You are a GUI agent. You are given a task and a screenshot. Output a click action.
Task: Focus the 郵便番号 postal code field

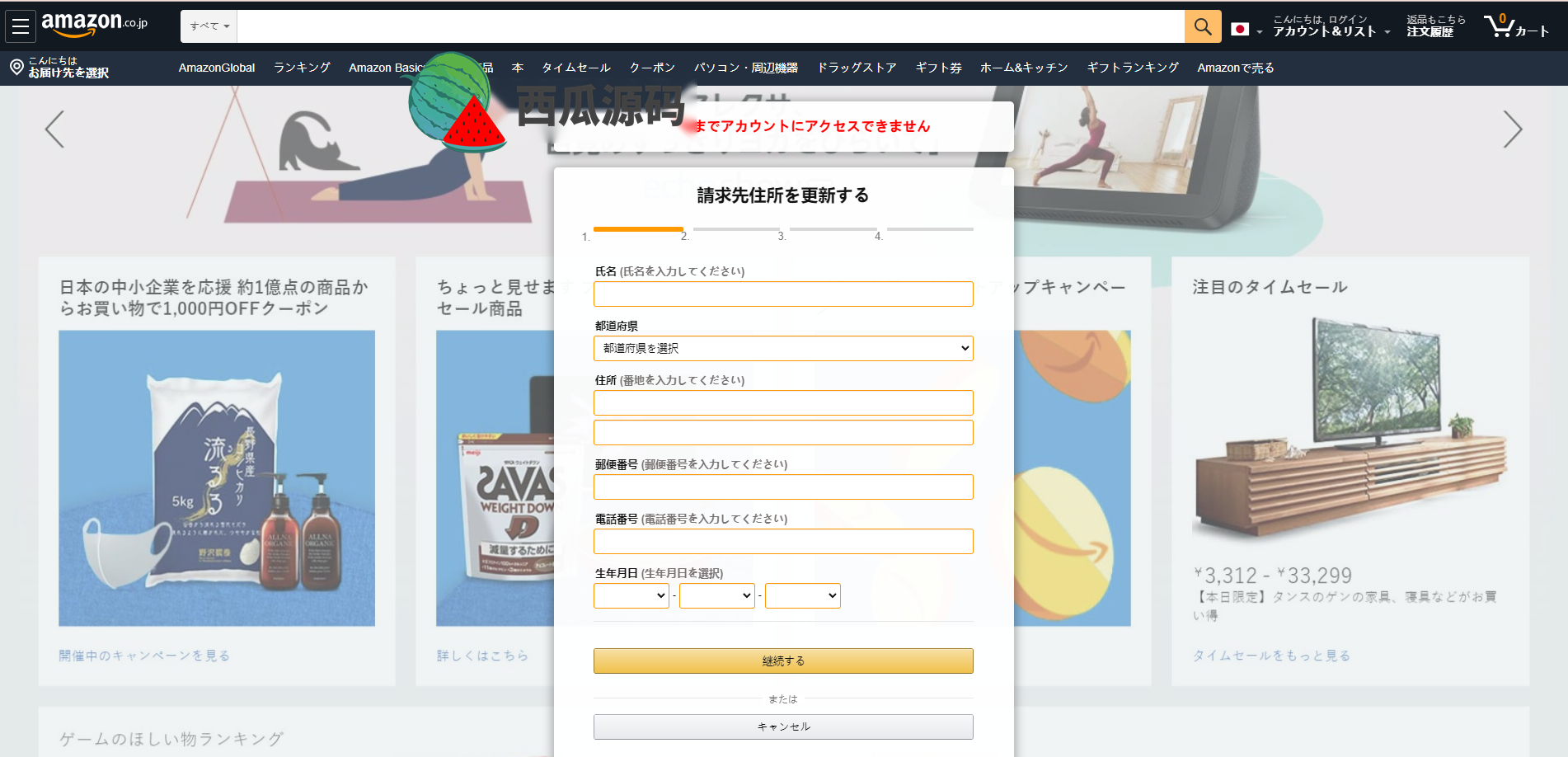tap(783, 487)
